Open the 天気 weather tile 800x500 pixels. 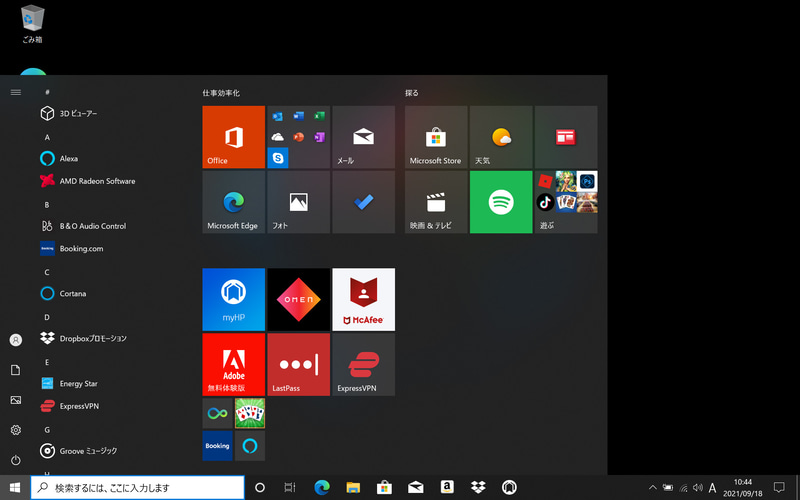click(x=501, y=137)
